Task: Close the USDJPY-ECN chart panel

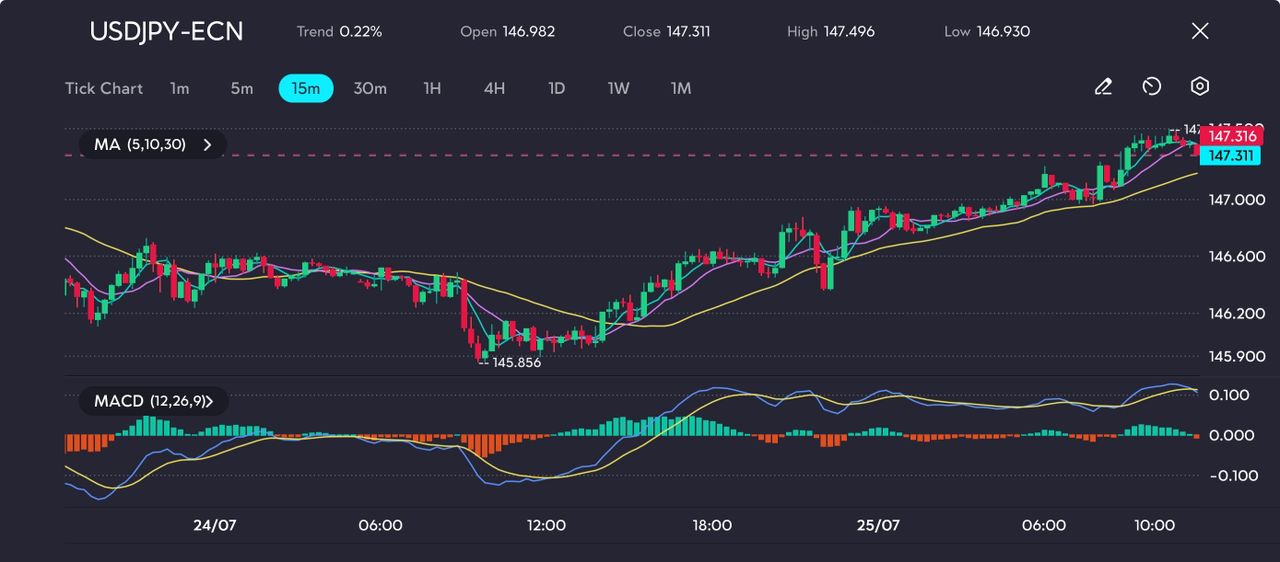Action: (x=1200, y=31)
